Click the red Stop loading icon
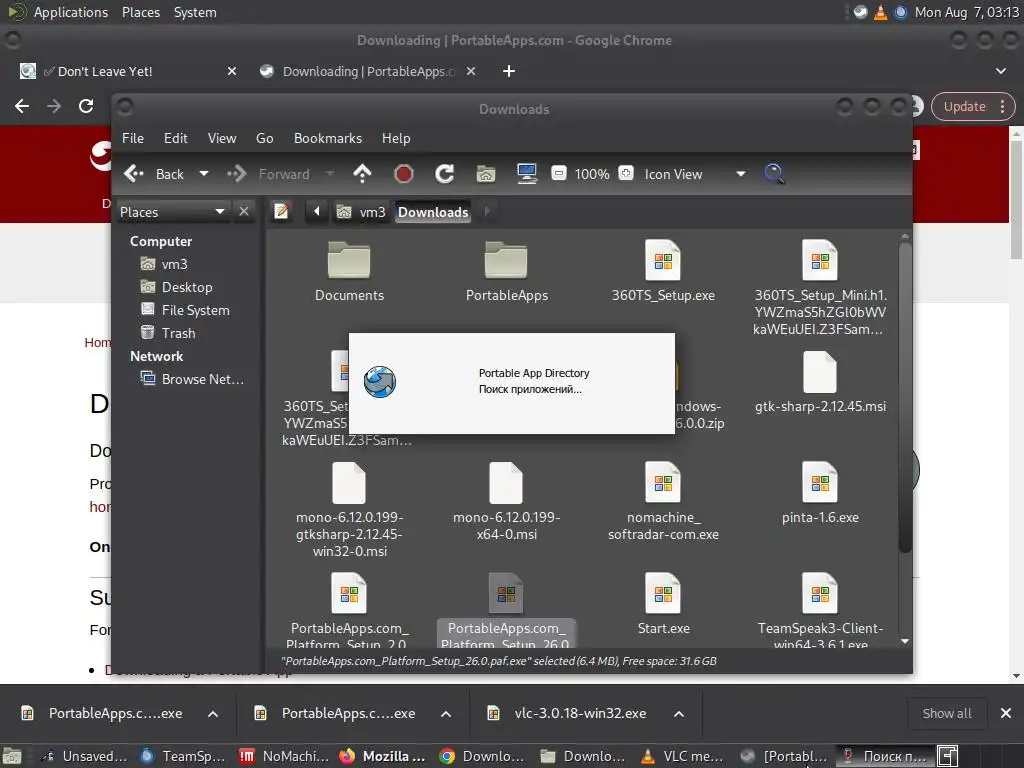 pos(404,174)
